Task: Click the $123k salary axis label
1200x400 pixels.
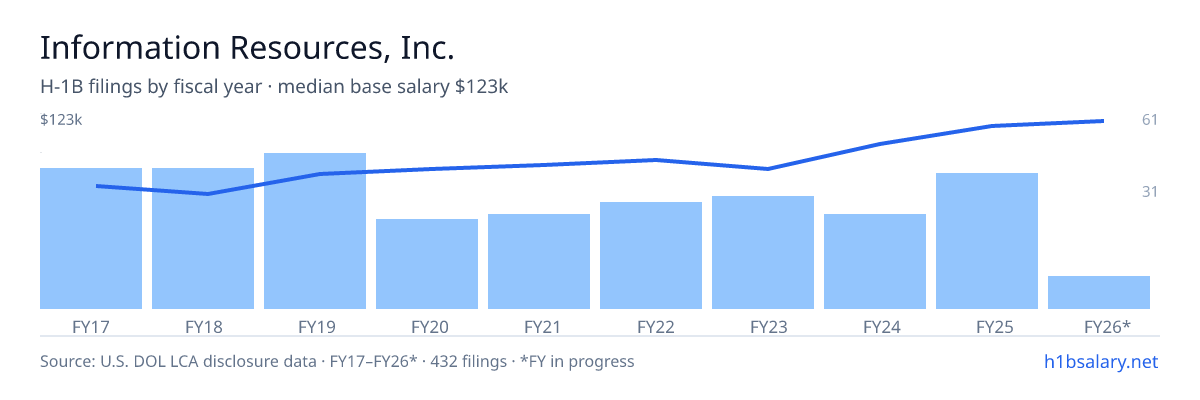Action: click(x=61, y=120)
